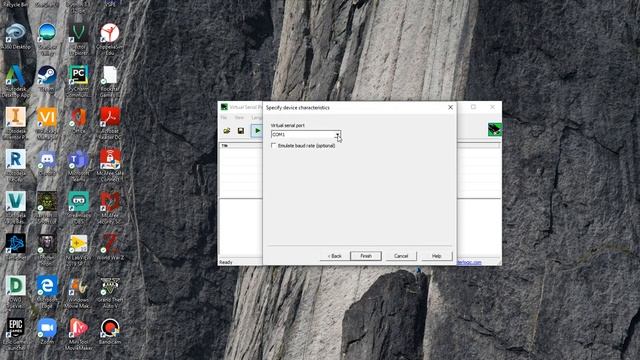Open World War Z desktop icon
Image resolution: width=640 pixels, height=360 pixels.
110,247
